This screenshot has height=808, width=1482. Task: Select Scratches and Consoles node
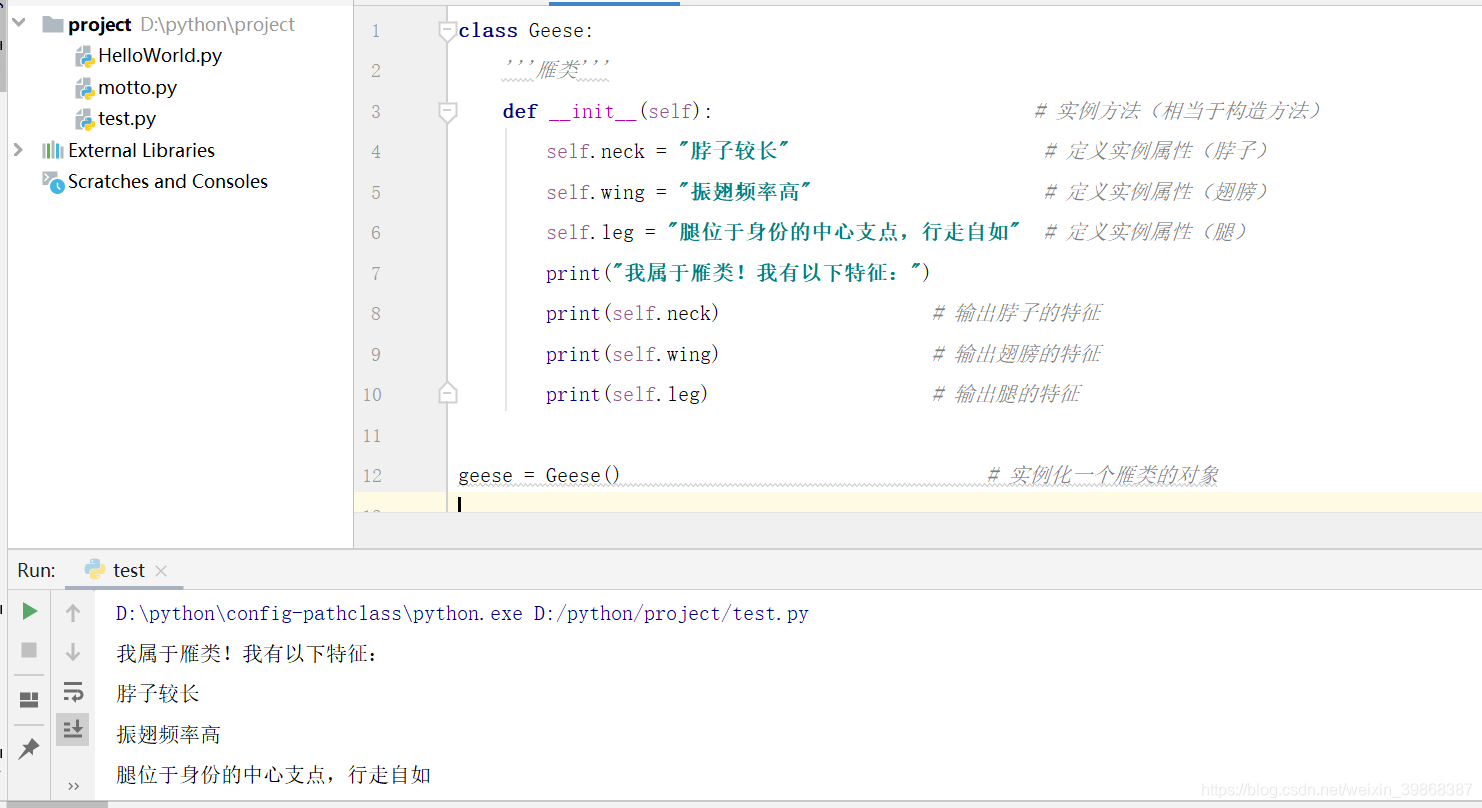(x=168, y=182)
